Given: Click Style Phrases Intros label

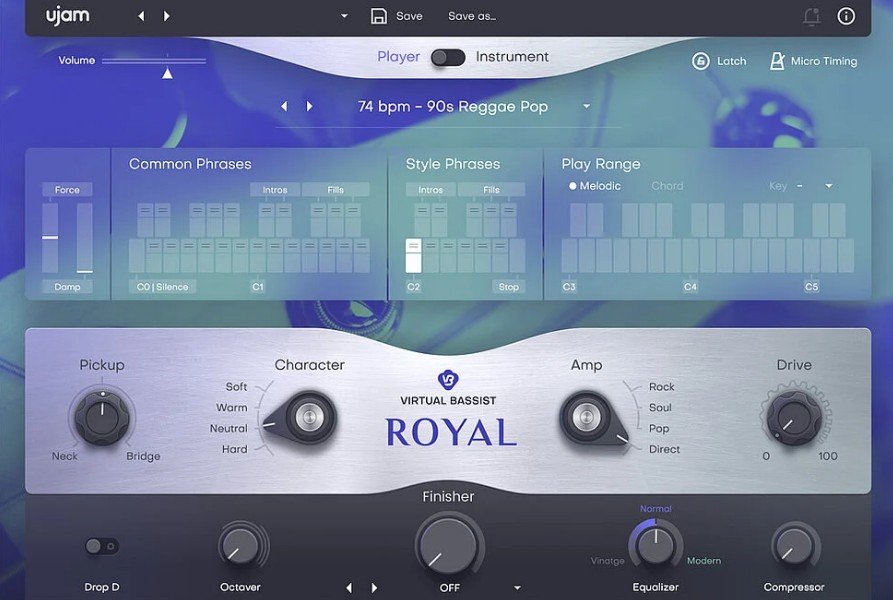Looking at the screenshot, I should pyautogui.click(x=431, y=190).
